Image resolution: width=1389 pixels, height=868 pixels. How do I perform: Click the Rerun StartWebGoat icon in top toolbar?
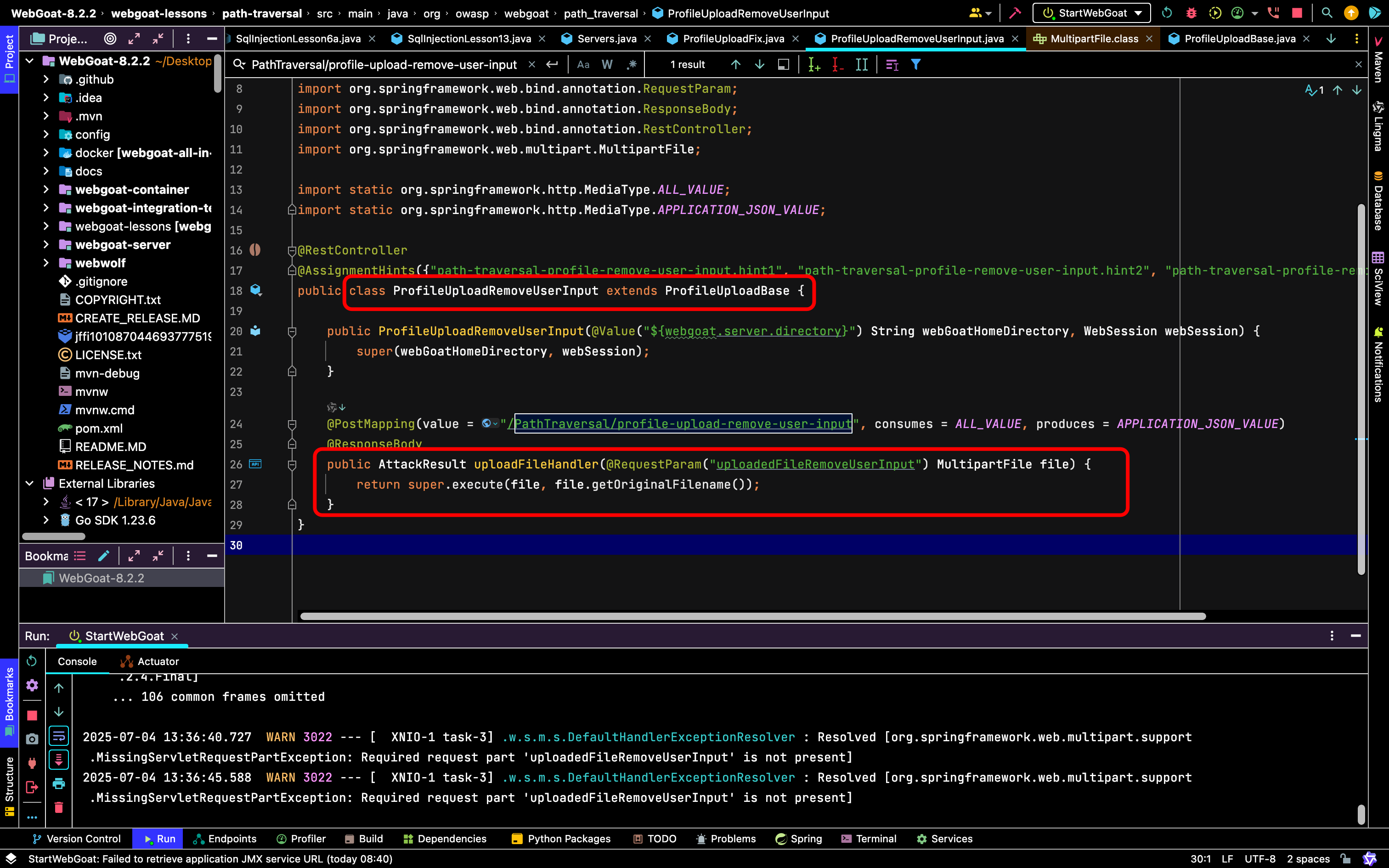pyautogui.click(x=1167, y=13)
